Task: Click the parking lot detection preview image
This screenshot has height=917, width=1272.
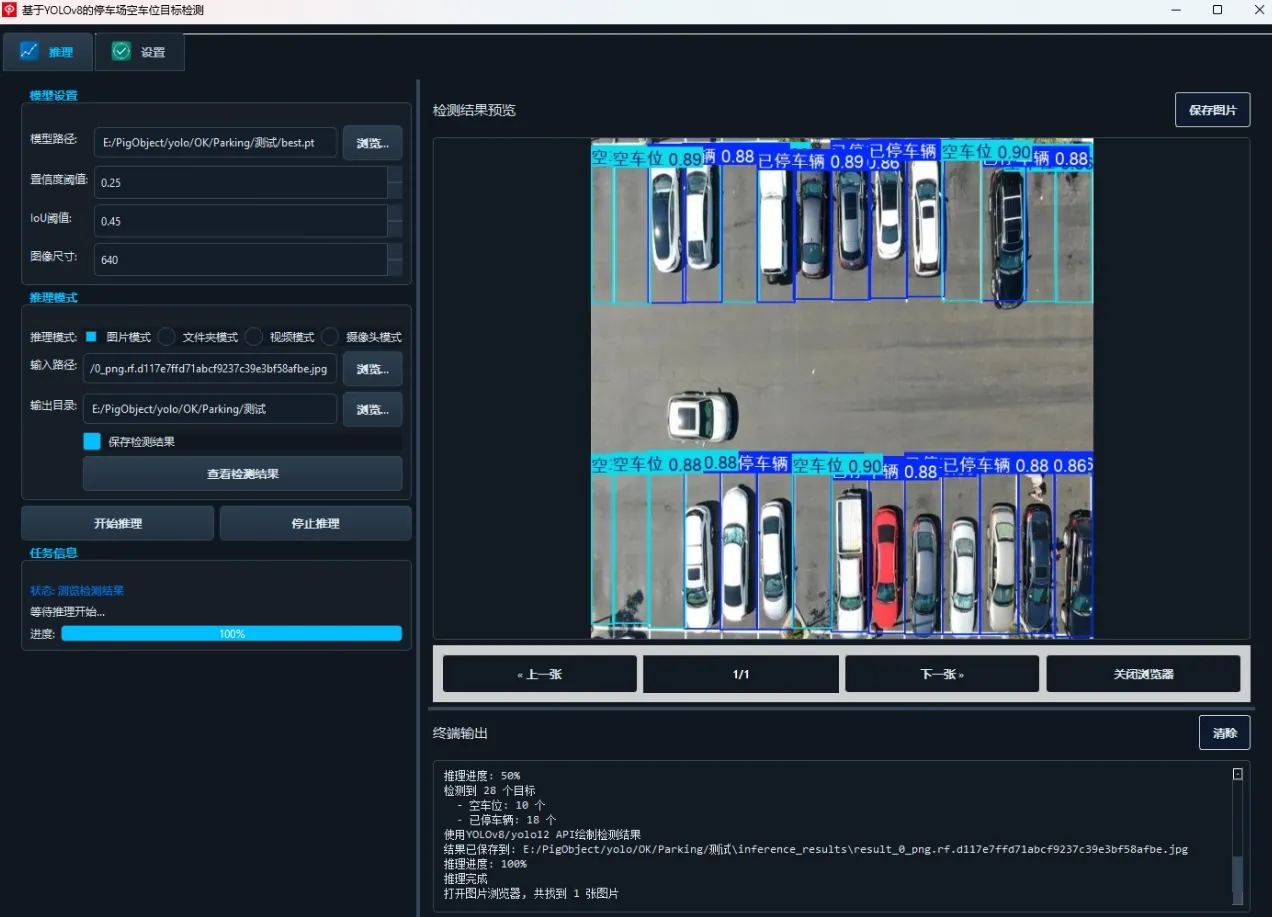Action: [x=841, y=388]
